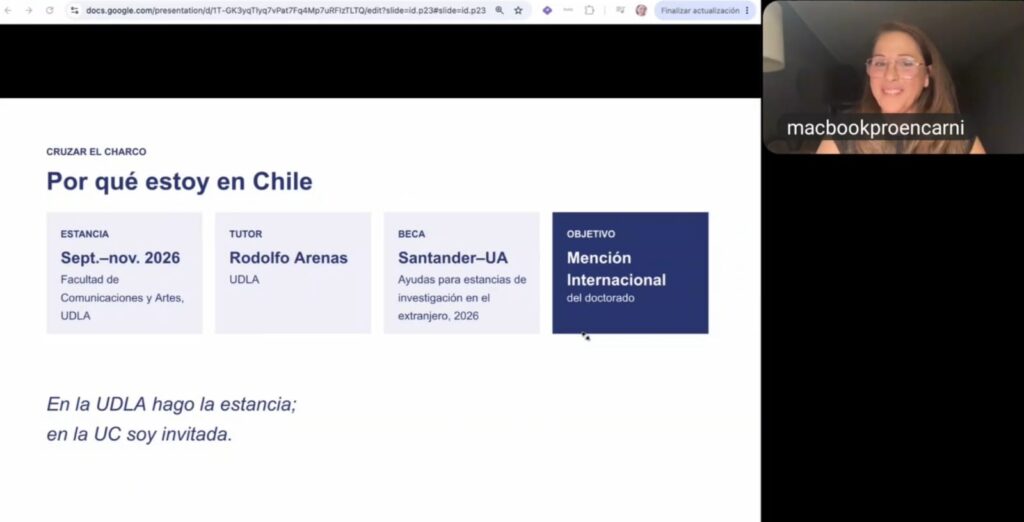Open the Chrome profile avatar

point(641,10)
